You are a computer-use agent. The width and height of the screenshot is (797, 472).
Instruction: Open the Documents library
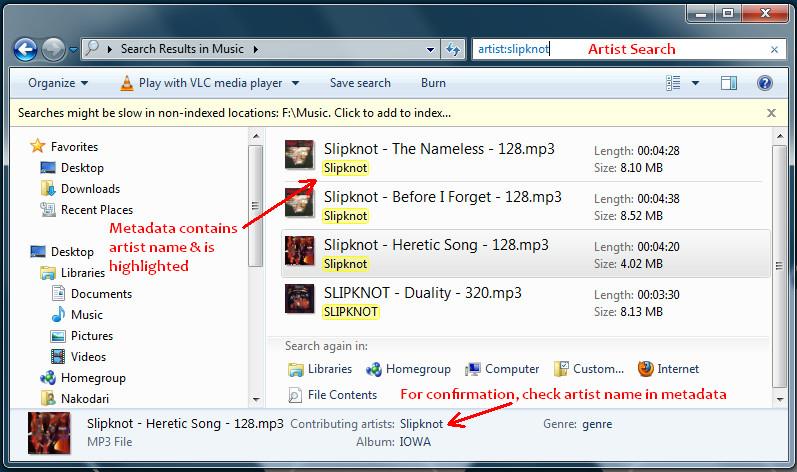coord(101,294)
